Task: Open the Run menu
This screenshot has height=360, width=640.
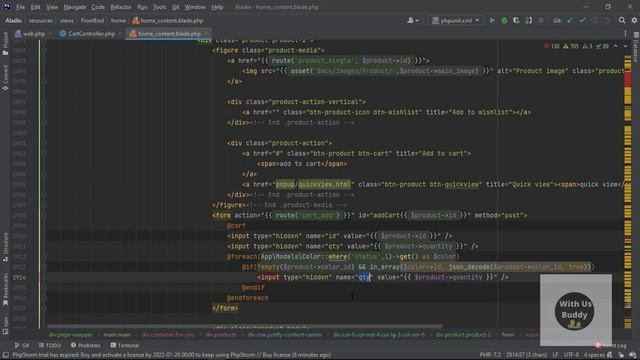Action: pos(142,7)
